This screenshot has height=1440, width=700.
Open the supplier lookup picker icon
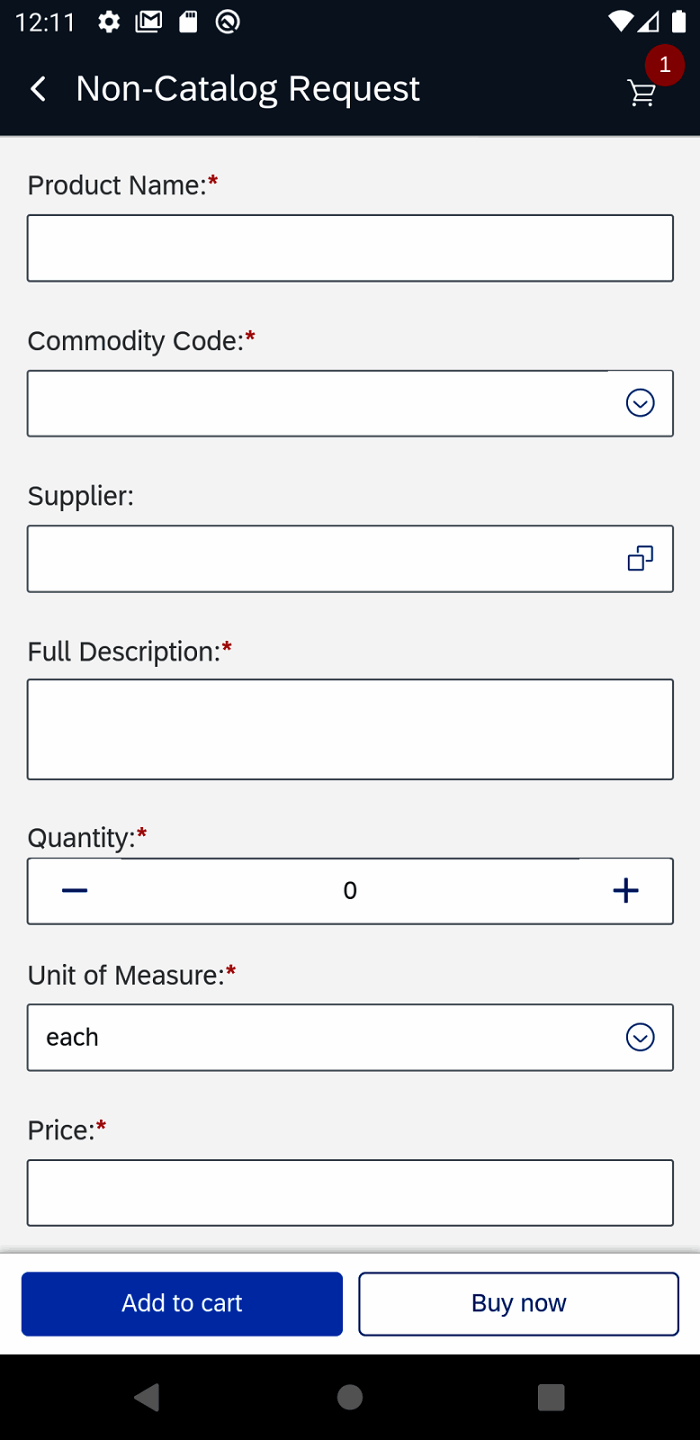[640, 559]
